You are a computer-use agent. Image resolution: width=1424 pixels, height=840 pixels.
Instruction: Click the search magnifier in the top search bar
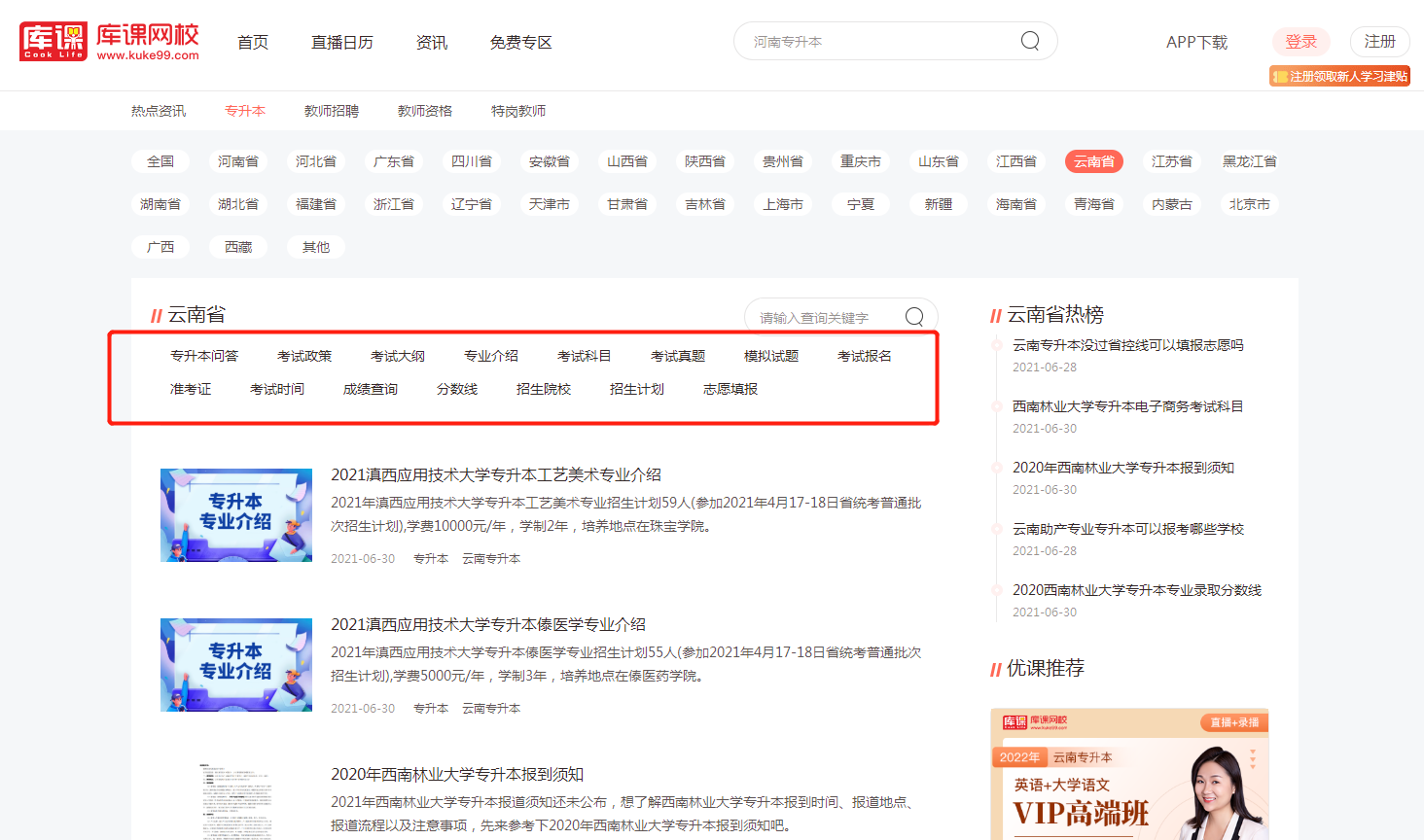(1029, 41)
